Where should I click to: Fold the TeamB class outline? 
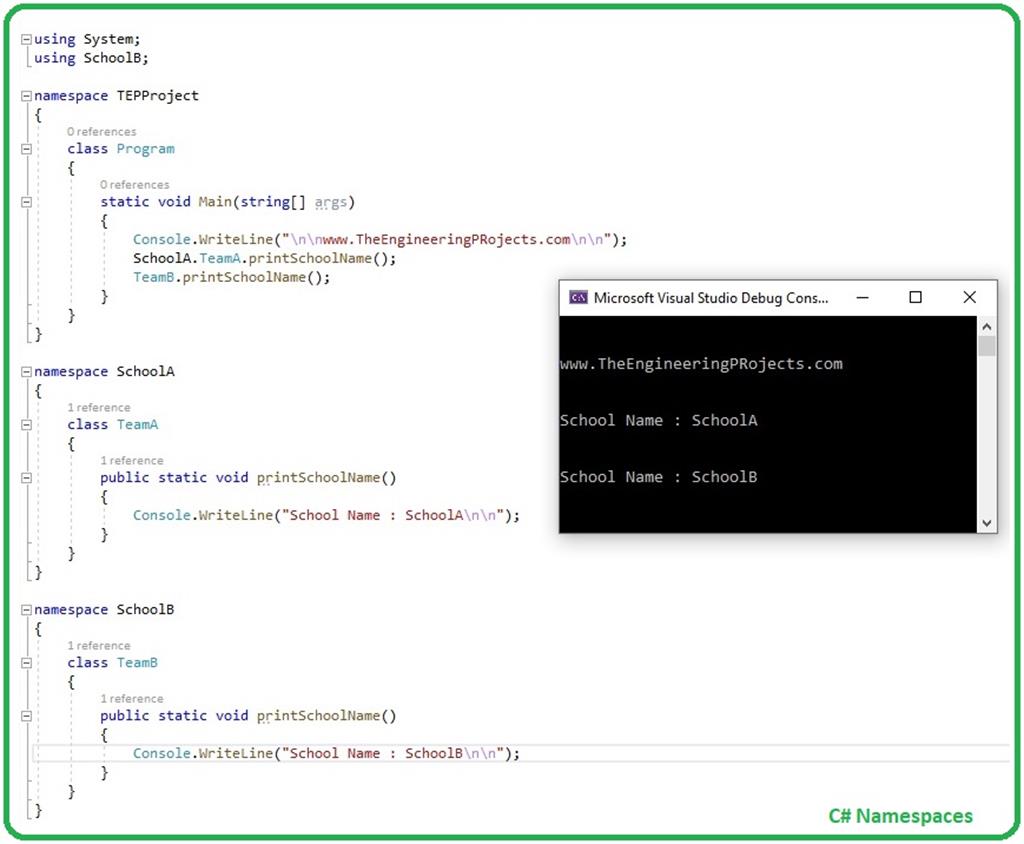coord(26,663)
